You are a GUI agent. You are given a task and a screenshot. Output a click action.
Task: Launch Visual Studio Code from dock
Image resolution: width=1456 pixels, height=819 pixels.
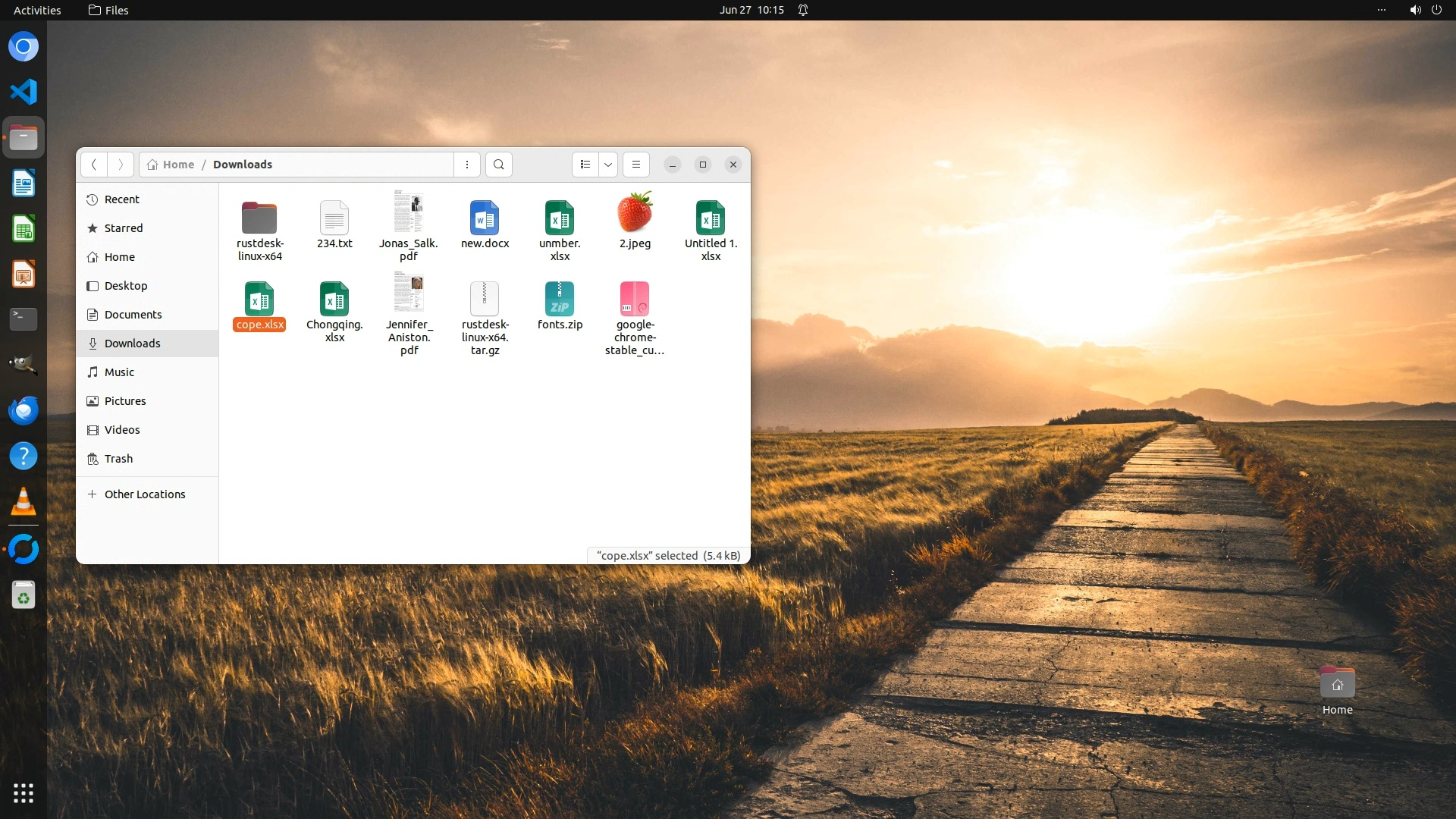[24, 92]
